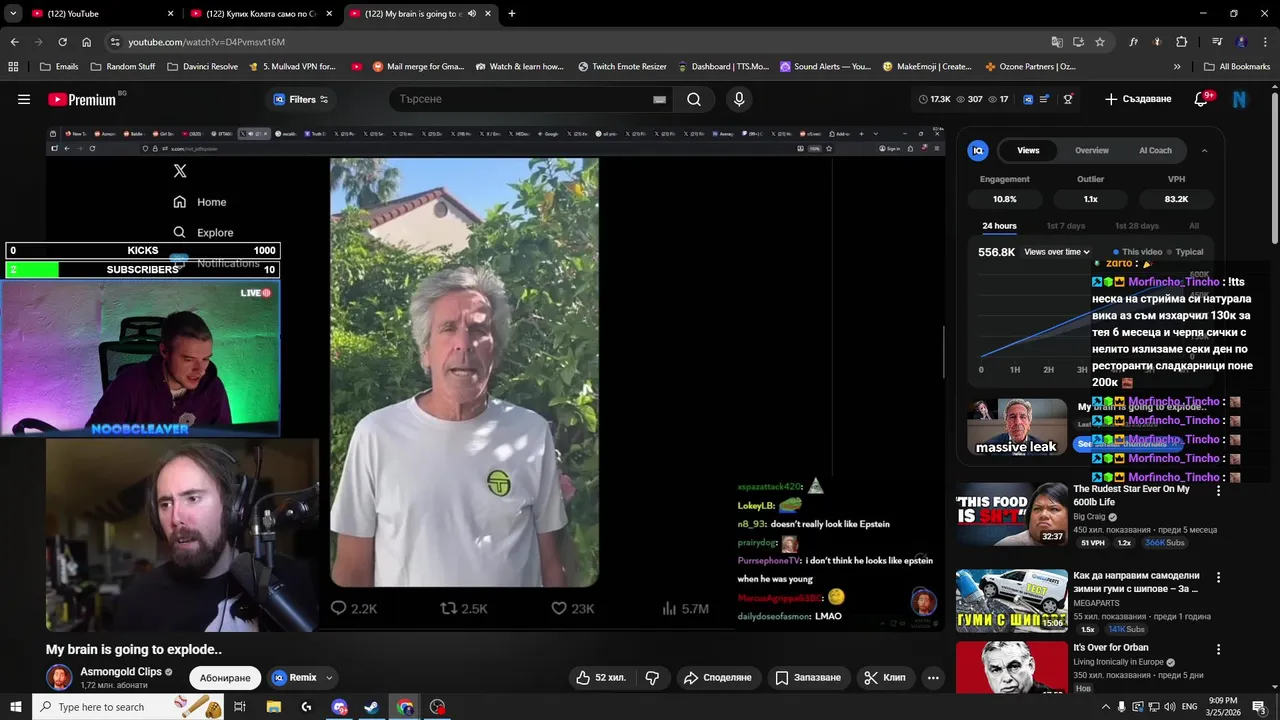This screenshot has height=720, width=1280.
Task: Save video with Запазване button
Action: (808, 678)
